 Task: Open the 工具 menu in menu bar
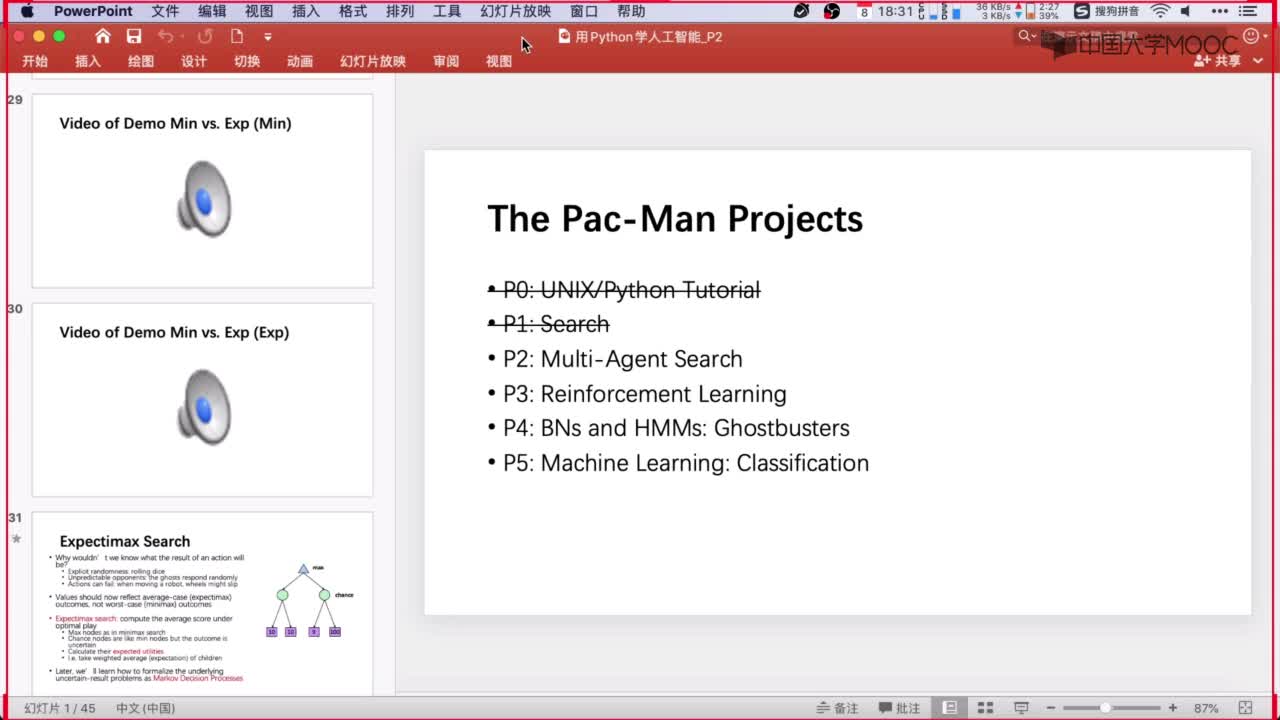tap(447, 11)
